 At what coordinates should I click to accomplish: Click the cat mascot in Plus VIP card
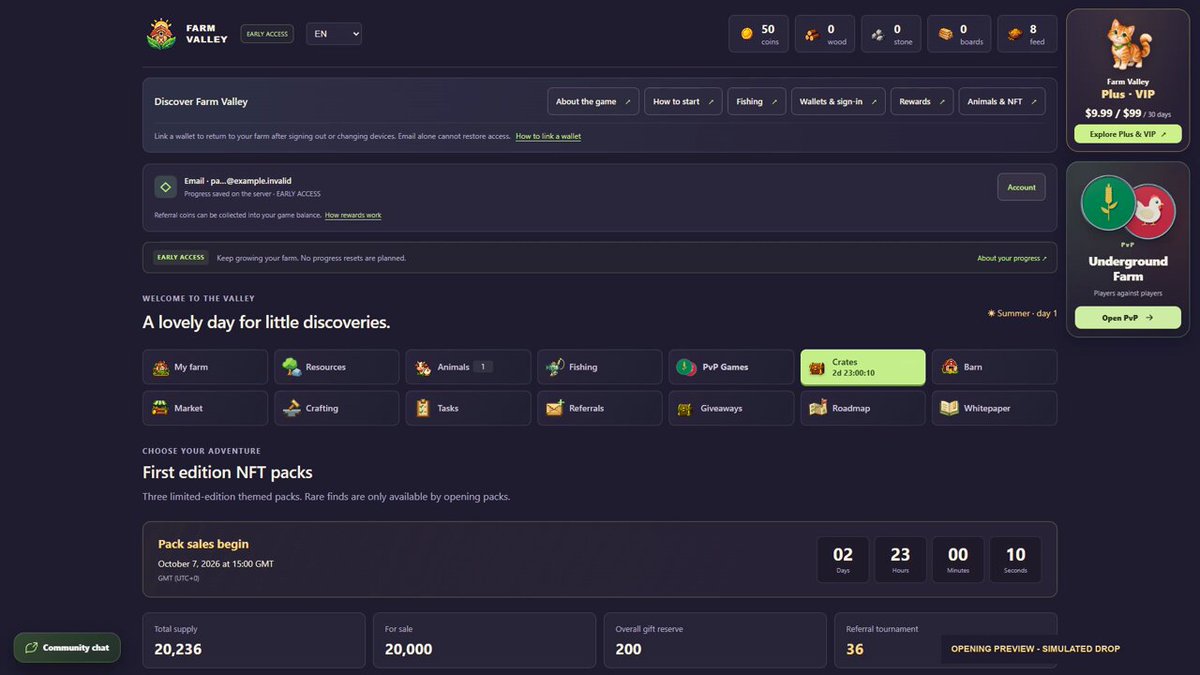(1127, 45)
